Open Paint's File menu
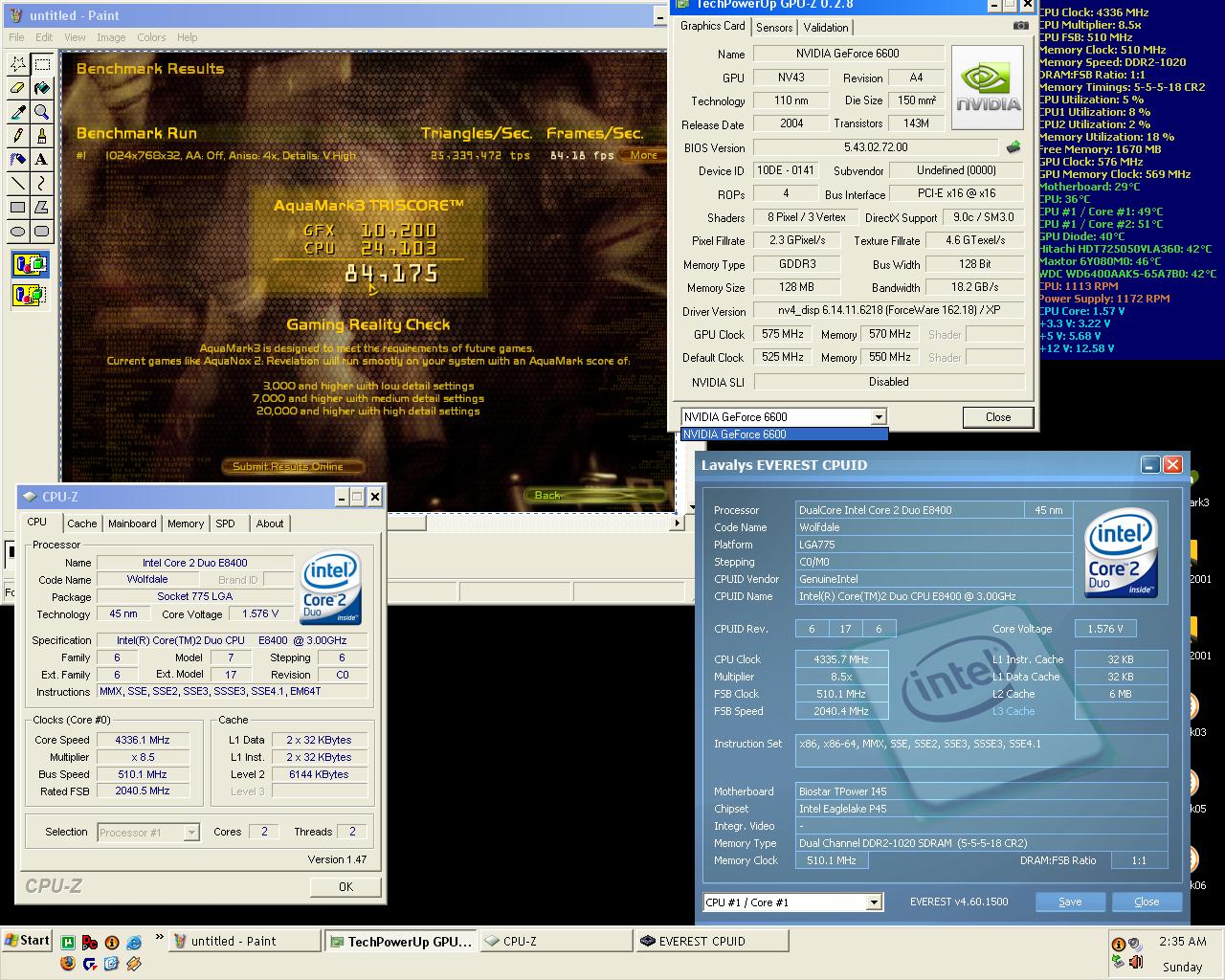 click(x=16, y=37)
